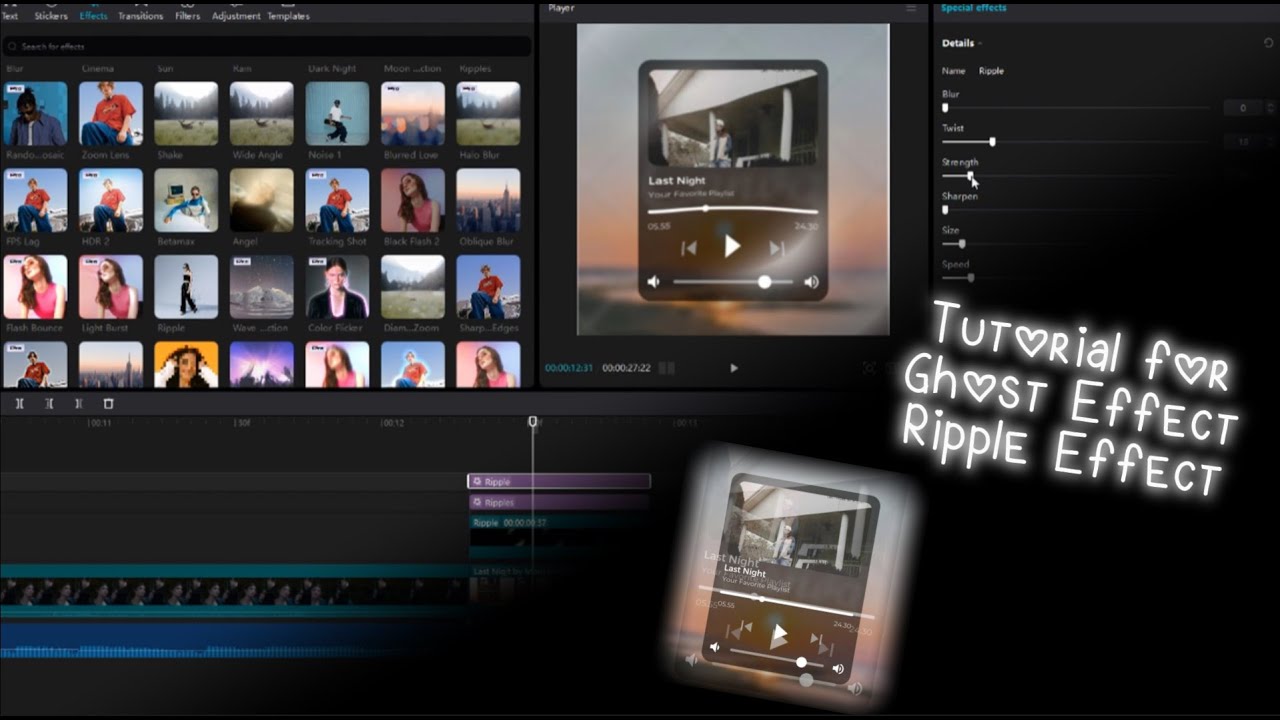1280x720 pixels.
Task: Focus the Search for effects field
Action: click(x=267, y=47)
